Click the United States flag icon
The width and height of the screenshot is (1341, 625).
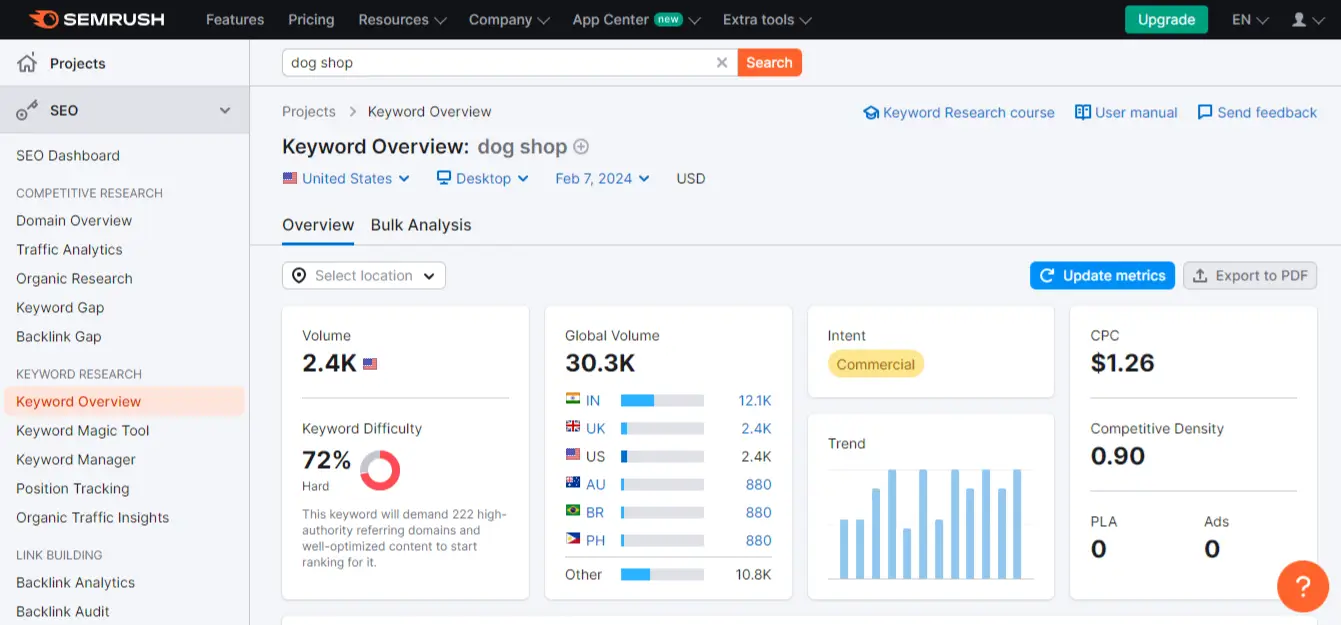(290, 178)
